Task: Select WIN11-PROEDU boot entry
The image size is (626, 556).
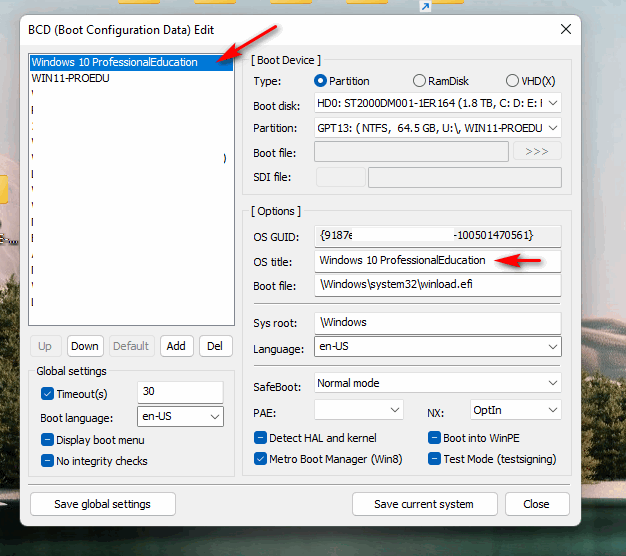Action: 131,78
